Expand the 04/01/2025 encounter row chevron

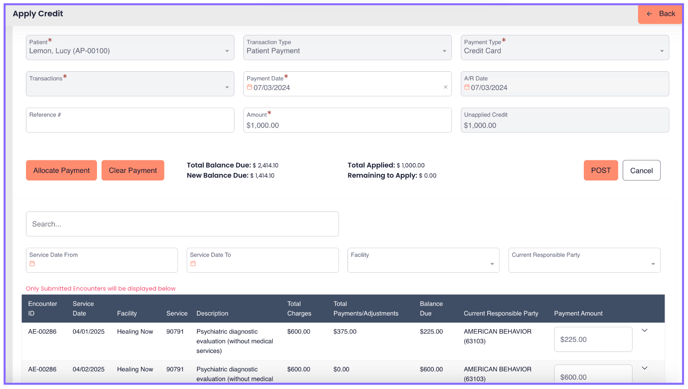tap(645, 331)
